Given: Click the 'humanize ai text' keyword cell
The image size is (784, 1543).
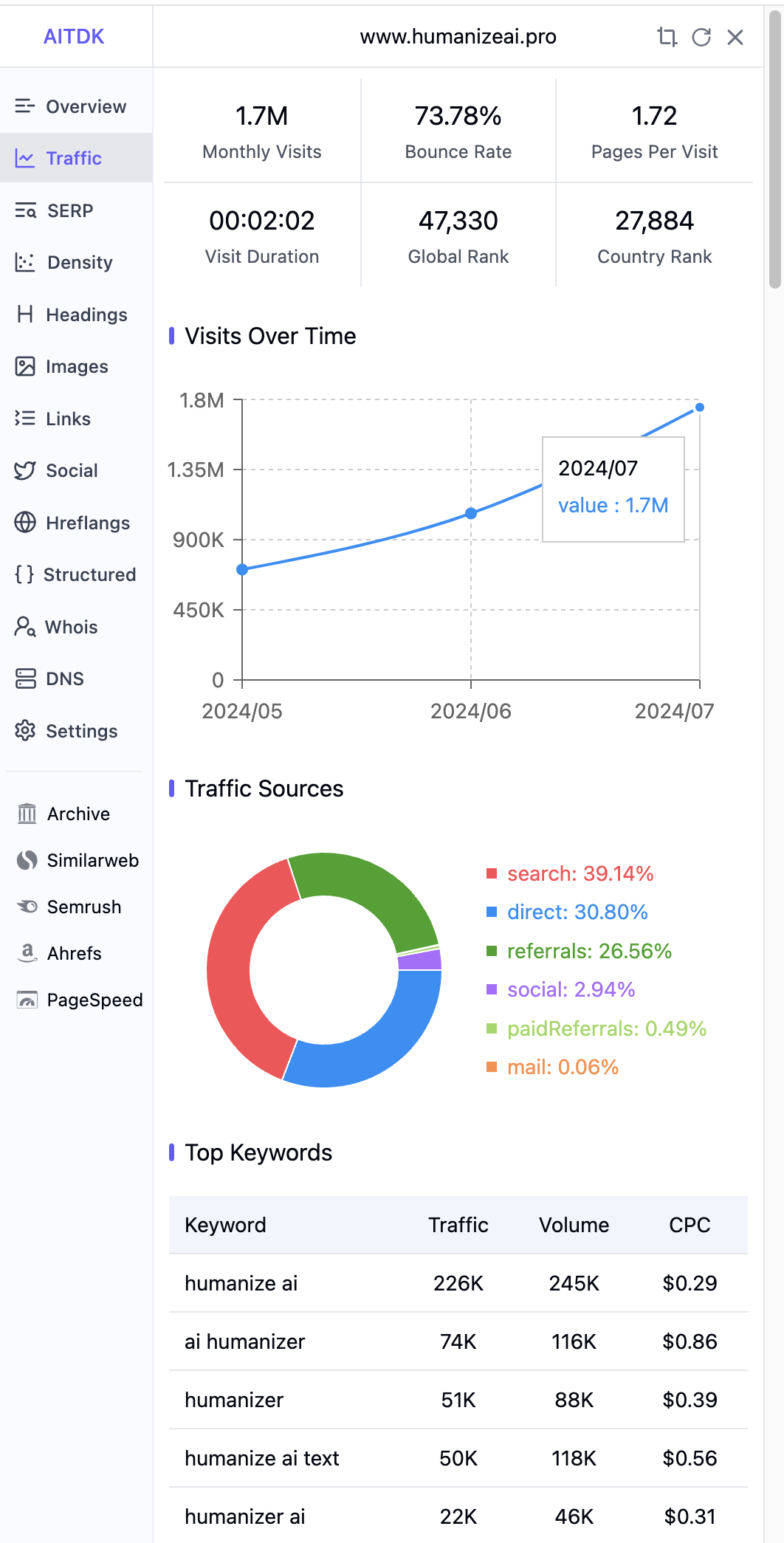Looking at the screenshot, I should (x=262, y=1458).
